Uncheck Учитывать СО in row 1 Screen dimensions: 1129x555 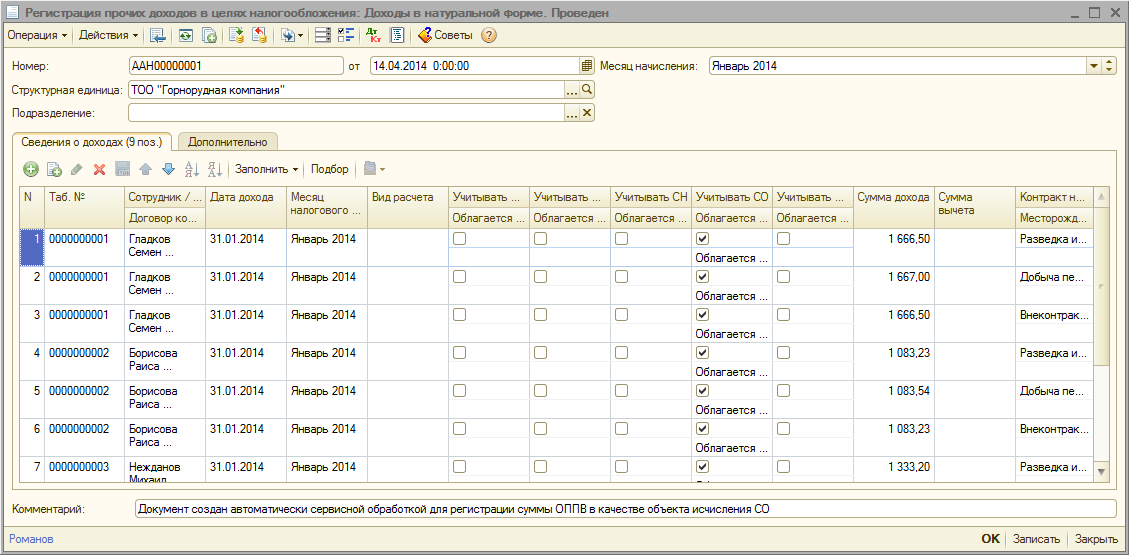click(x=702, y=239)
